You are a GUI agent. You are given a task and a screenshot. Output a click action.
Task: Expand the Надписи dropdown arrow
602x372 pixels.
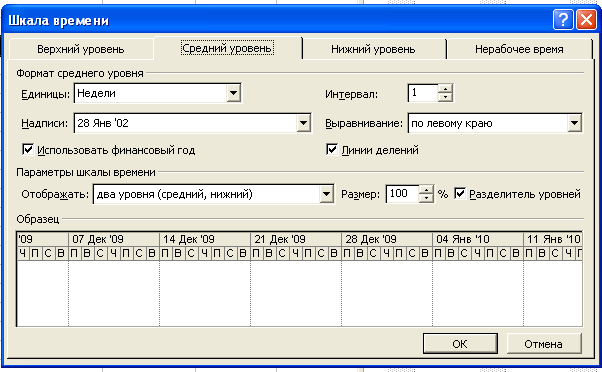point(303,123)
